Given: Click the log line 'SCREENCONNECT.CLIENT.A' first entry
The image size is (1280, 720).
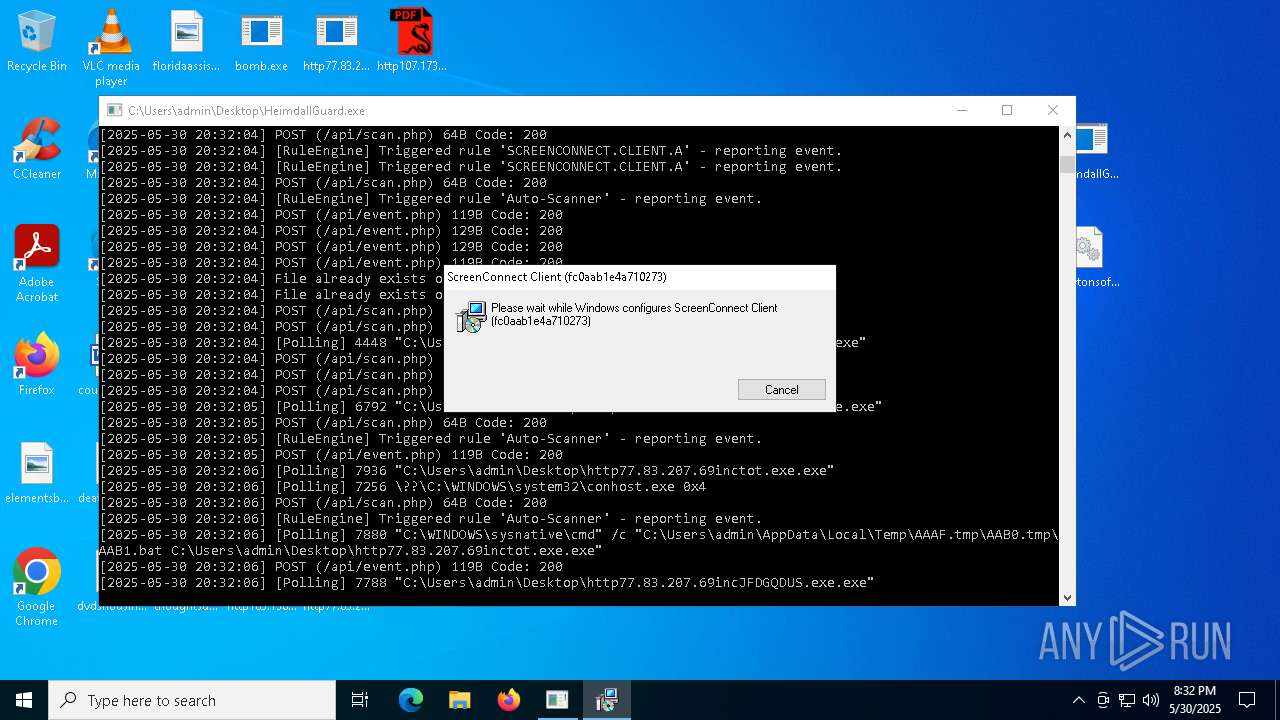Looking at the screenshot, I should (x=470, y=151).
